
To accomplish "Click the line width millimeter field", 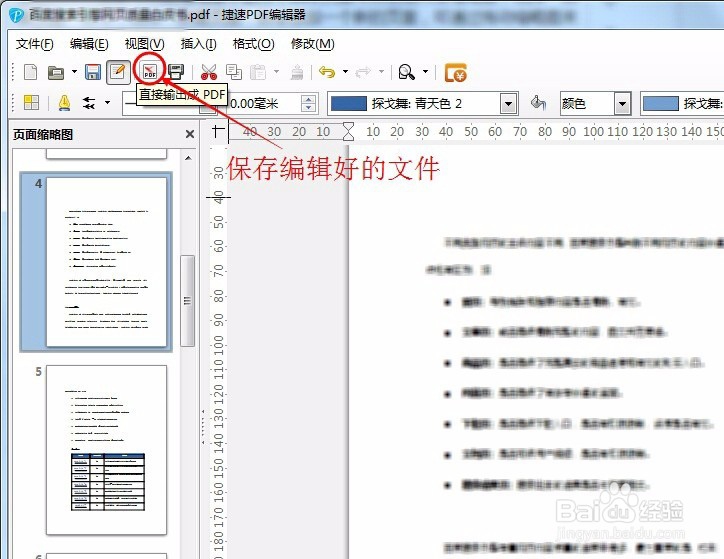I will click(x=264, y=103).
